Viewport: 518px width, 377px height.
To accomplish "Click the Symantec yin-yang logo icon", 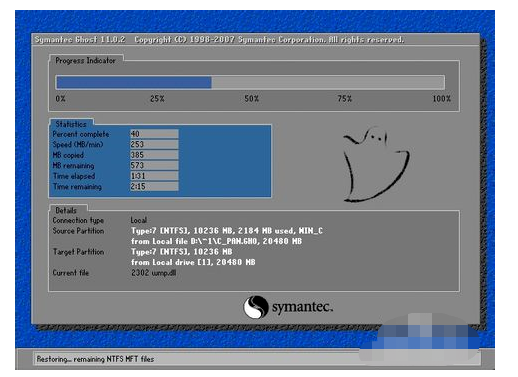I will [x=256, y=307].
